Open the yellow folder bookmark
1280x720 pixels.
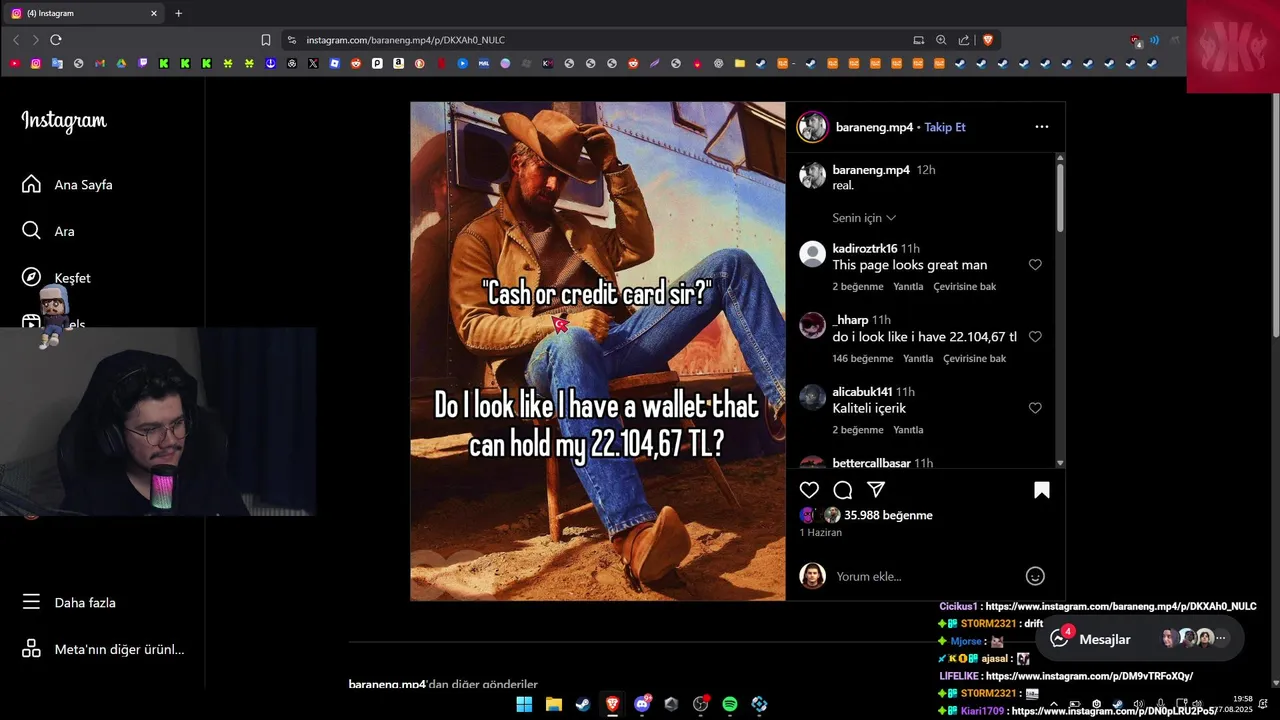pos(740,63)
